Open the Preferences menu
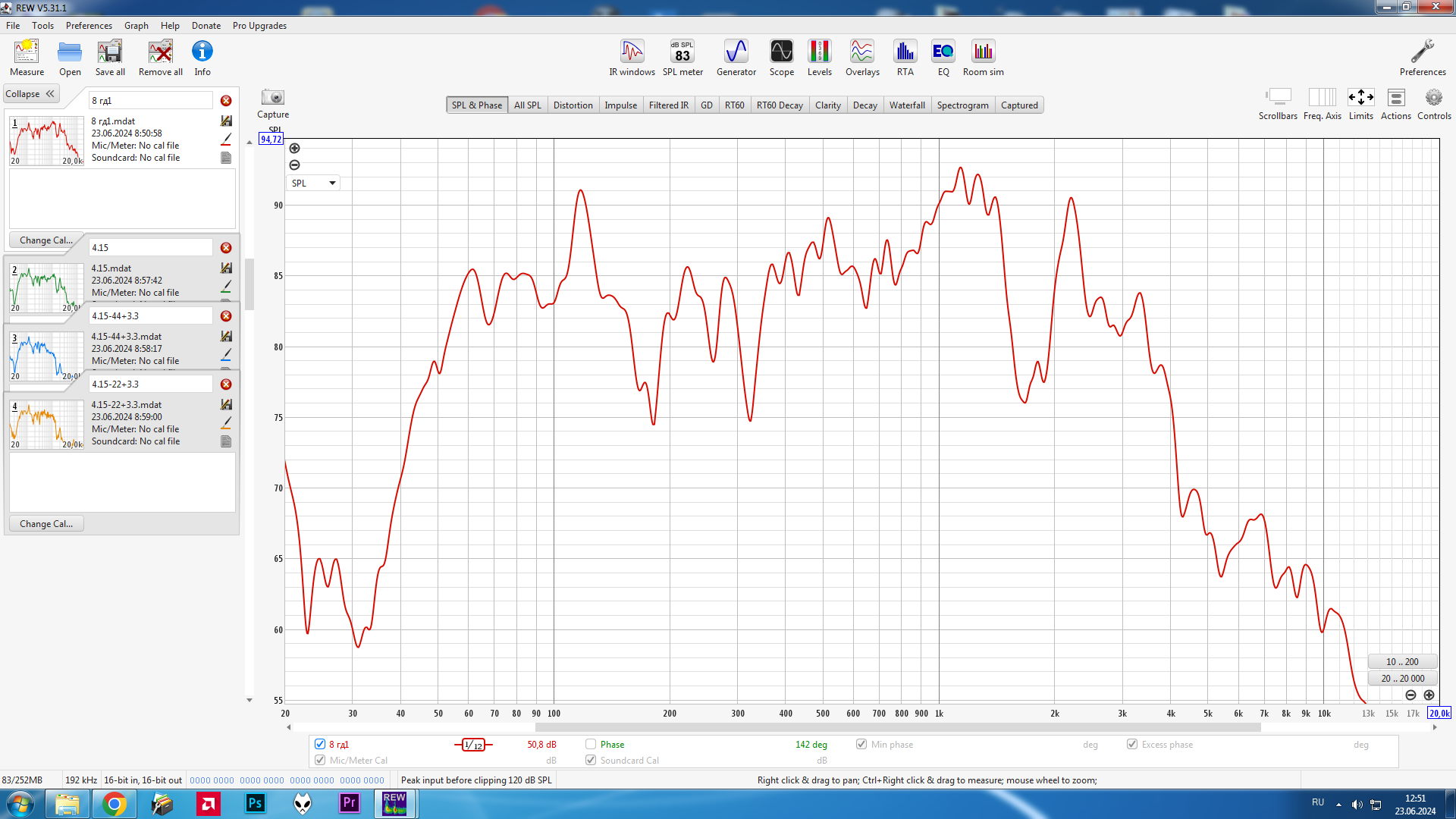Viewport: 1456px width, 819px height. 89,26
